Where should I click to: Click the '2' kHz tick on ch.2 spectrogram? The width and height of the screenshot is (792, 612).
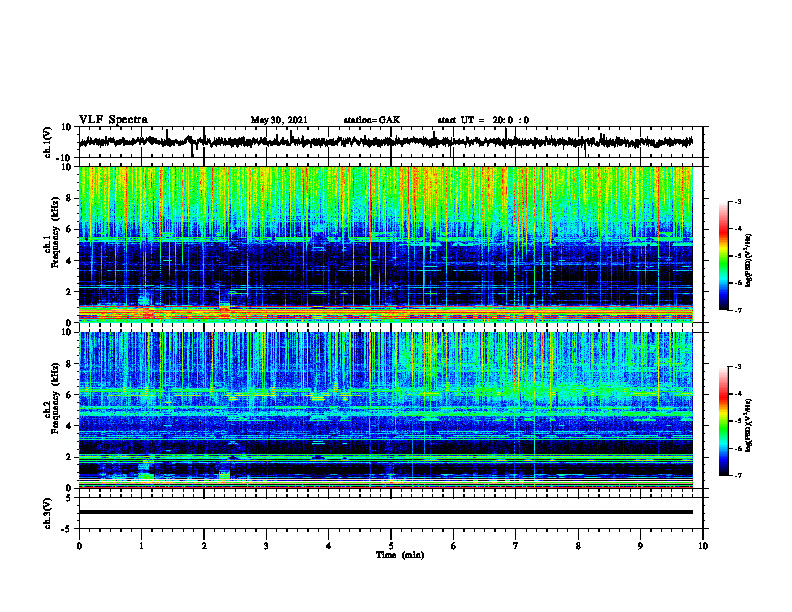point(69,457)
